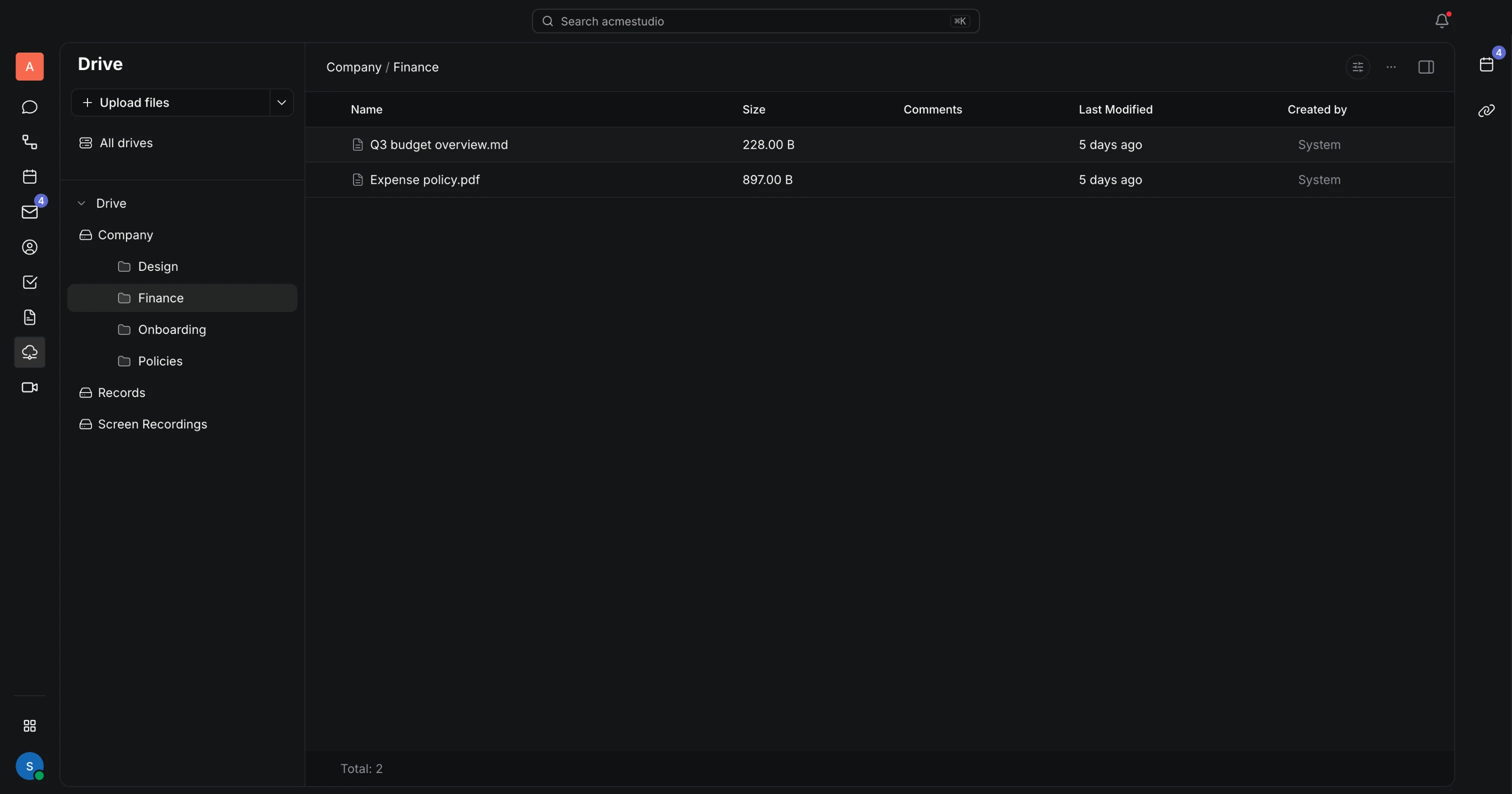Open the mail inbox icon with badge
Screen dimensions: 1512x794
29,212
